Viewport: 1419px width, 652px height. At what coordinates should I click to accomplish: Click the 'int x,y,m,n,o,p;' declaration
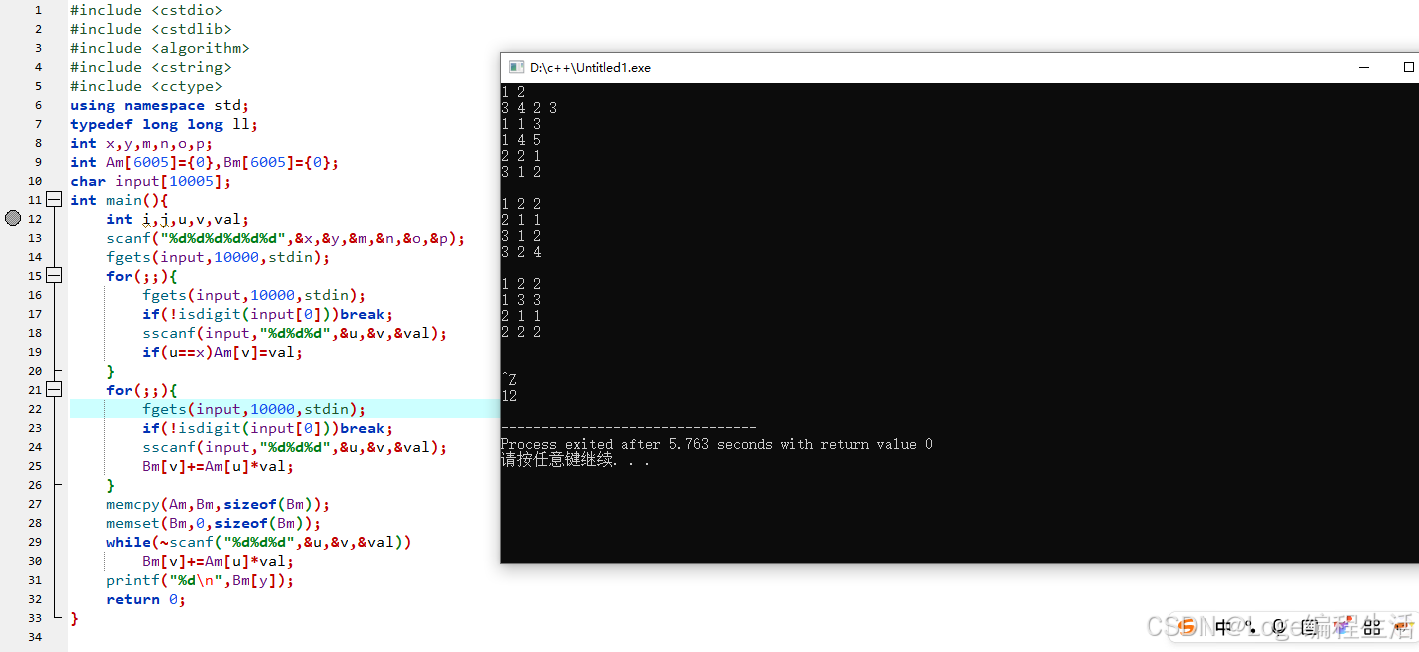tap(142, 143)
